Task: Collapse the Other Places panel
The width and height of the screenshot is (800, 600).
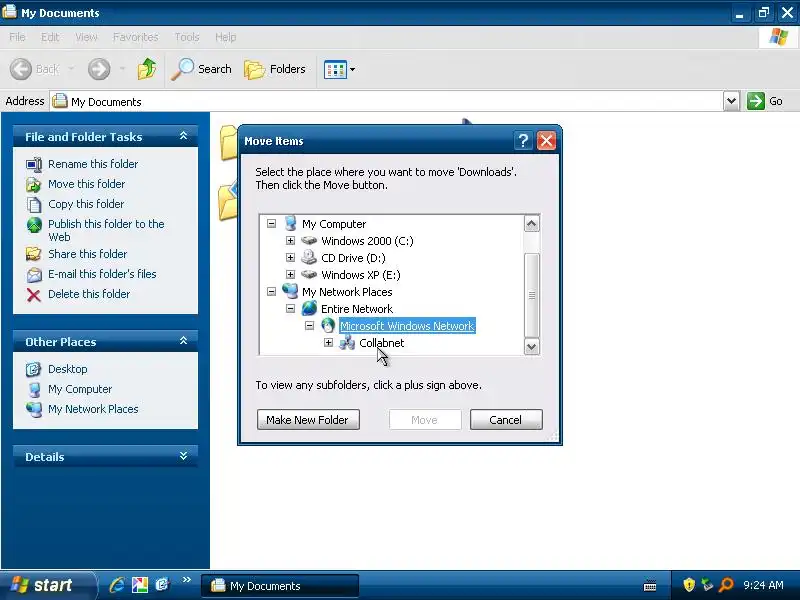Action: pyautogui.click(x=184, y=341)
